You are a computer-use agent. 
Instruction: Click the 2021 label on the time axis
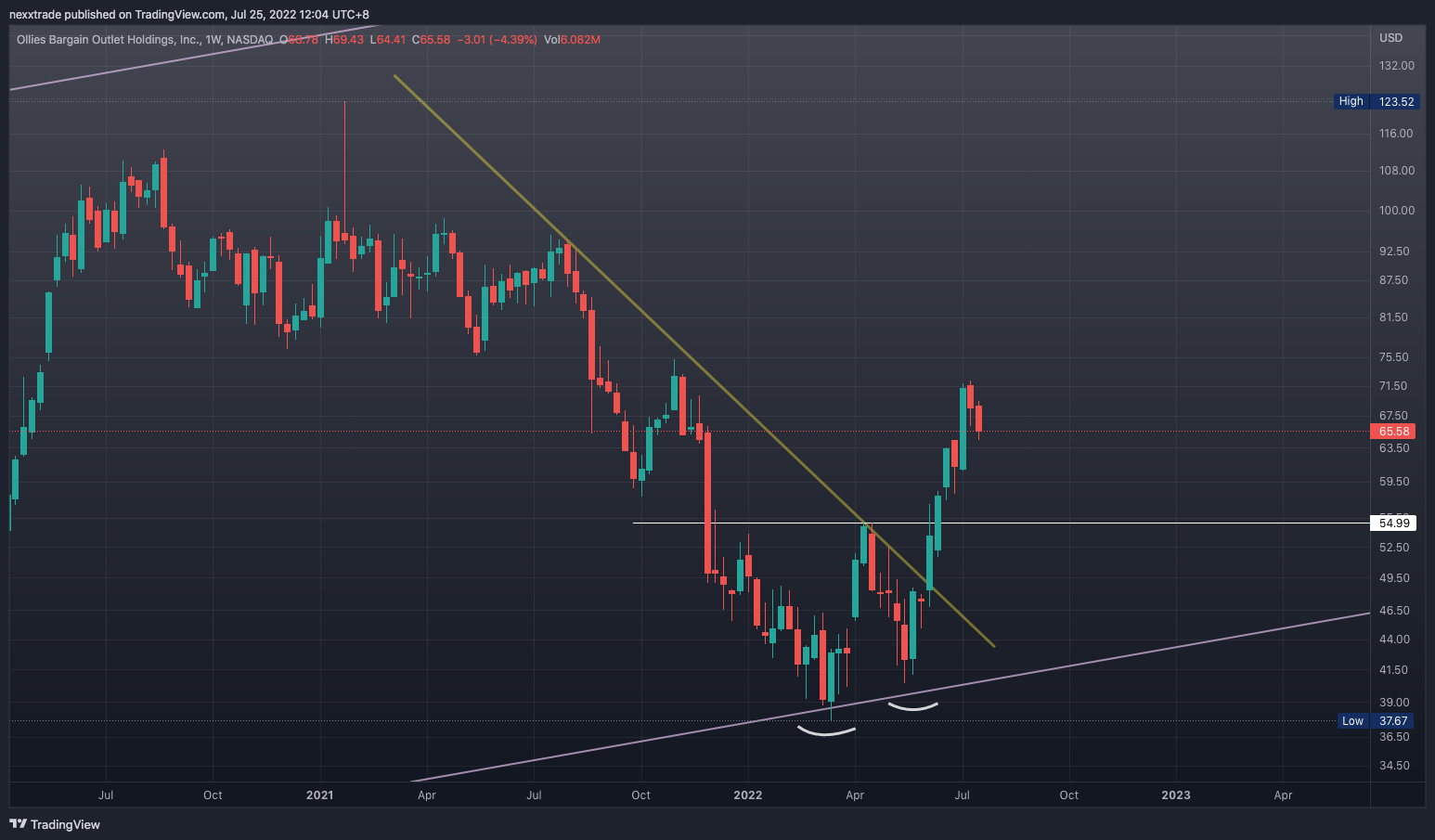[320, 795]
